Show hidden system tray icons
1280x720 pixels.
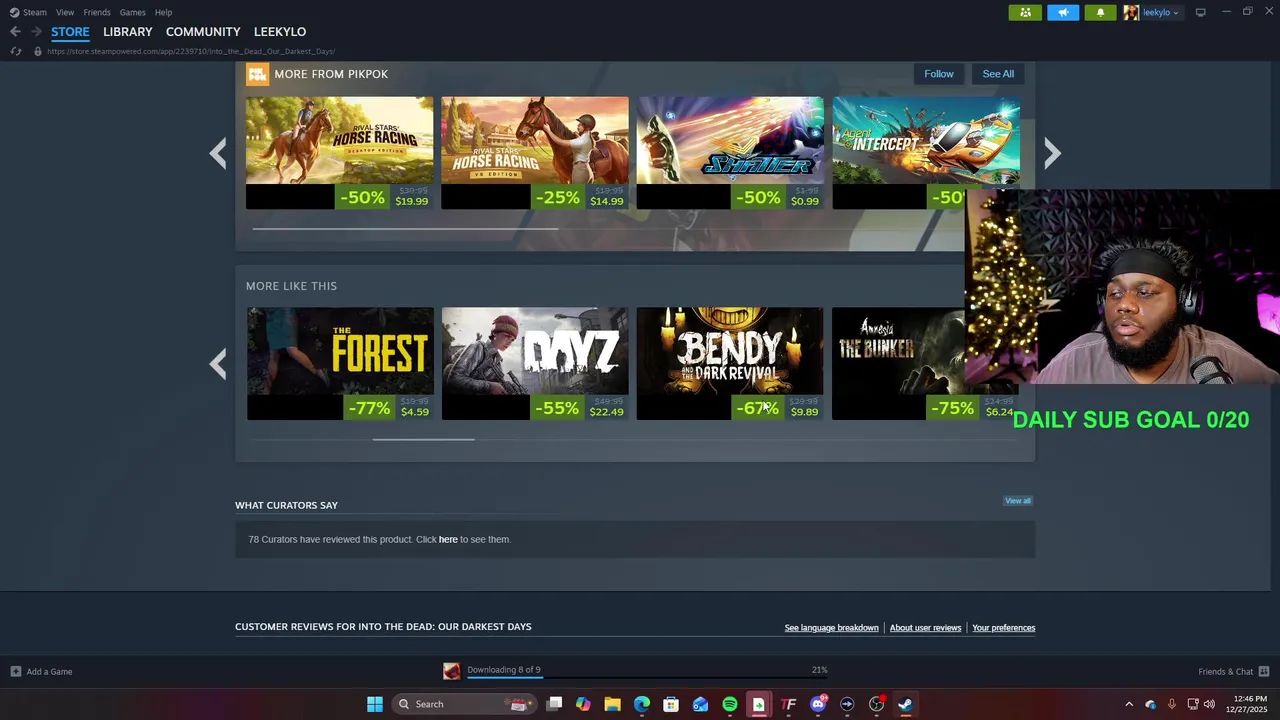point(1129,704)
